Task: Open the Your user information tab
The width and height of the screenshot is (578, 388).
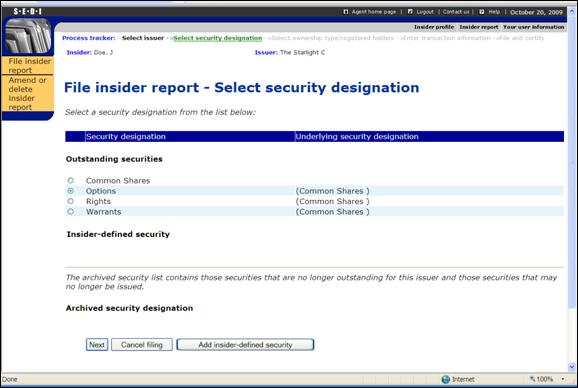Action: pyautogui.click(x=534, y=27)
